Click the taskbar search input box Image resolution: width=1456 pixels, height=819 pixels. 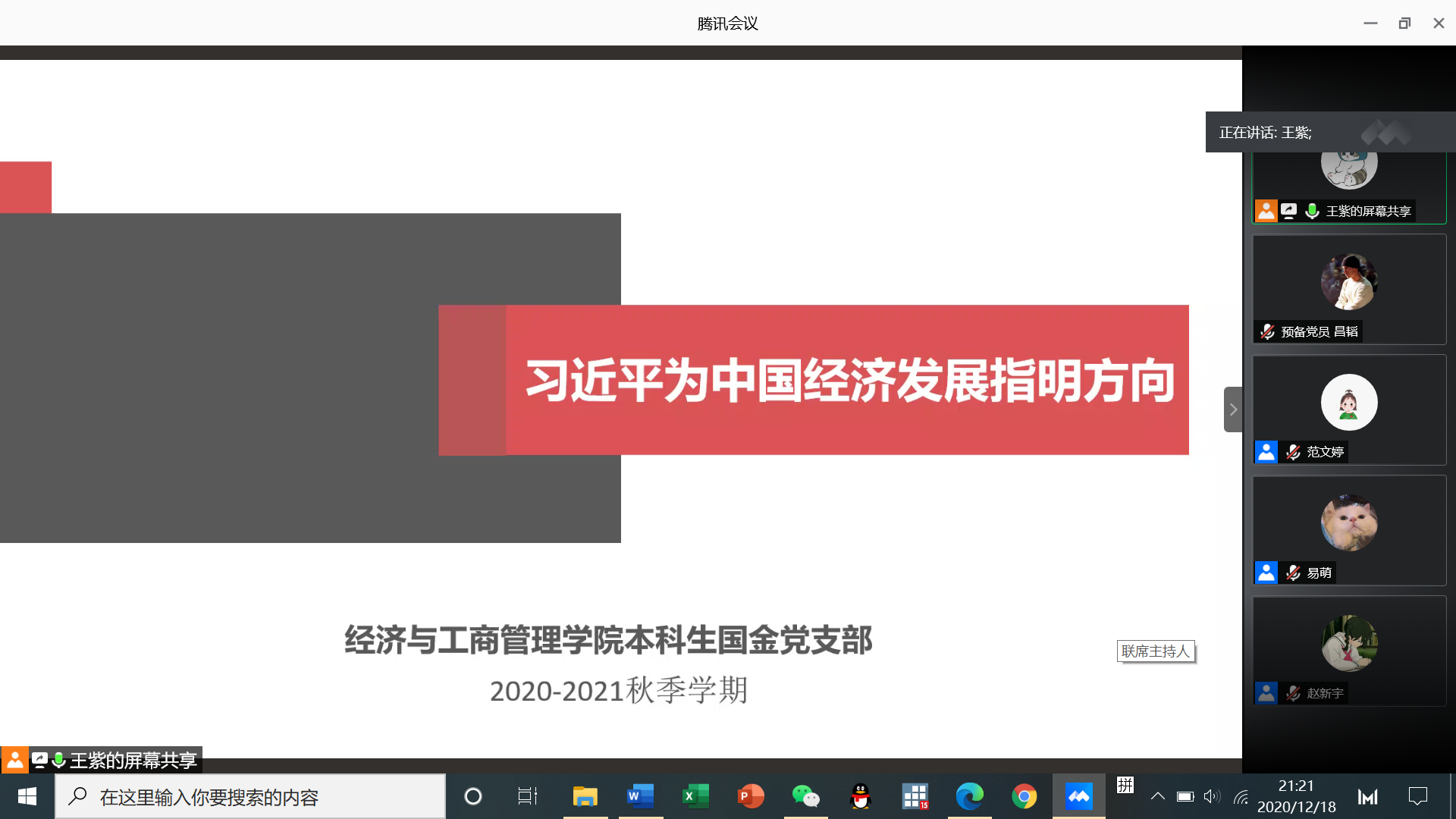pyautogui.click(x=250, y=796)
